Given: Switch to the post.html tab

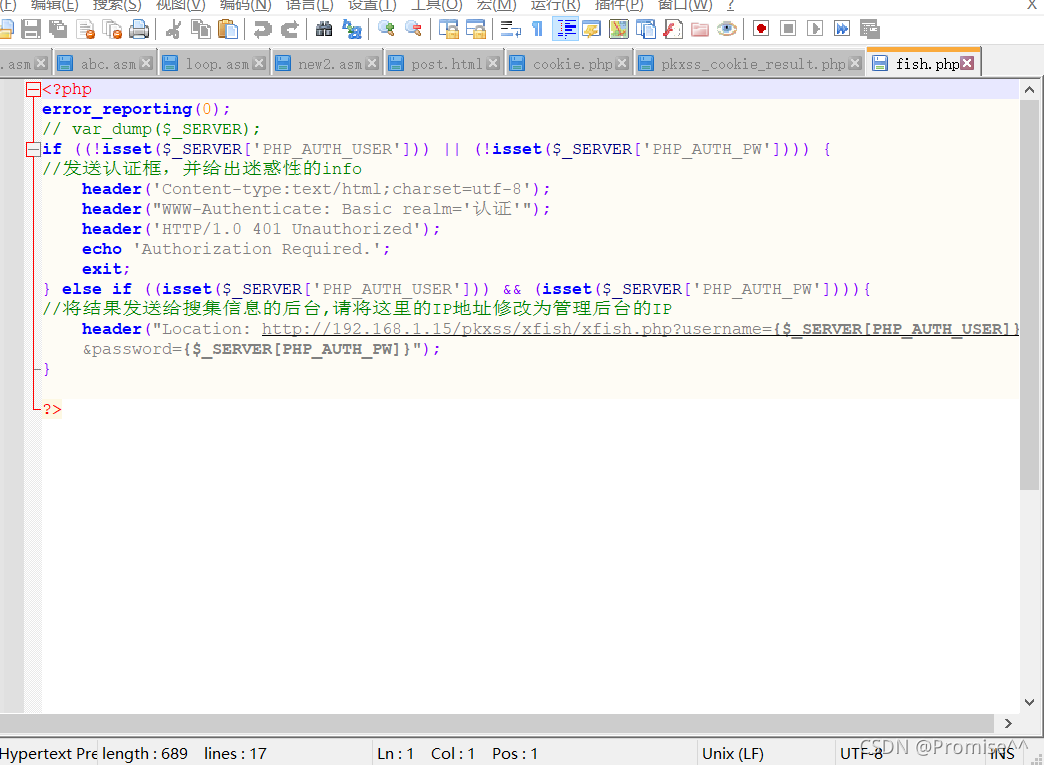Looking at the screenshot, I should coord(443,64).
